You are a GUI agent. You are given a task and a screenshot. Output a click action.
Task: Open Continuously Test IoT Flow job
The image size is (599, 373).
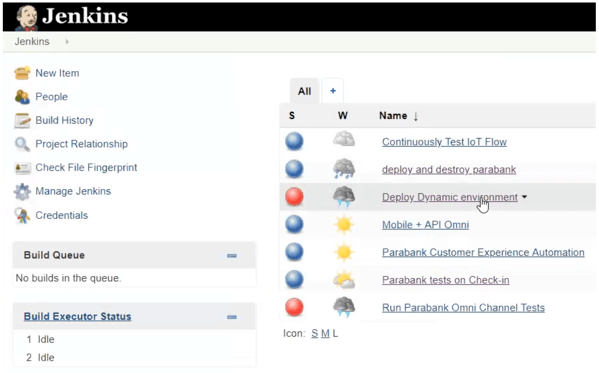(x=444, y=142)
